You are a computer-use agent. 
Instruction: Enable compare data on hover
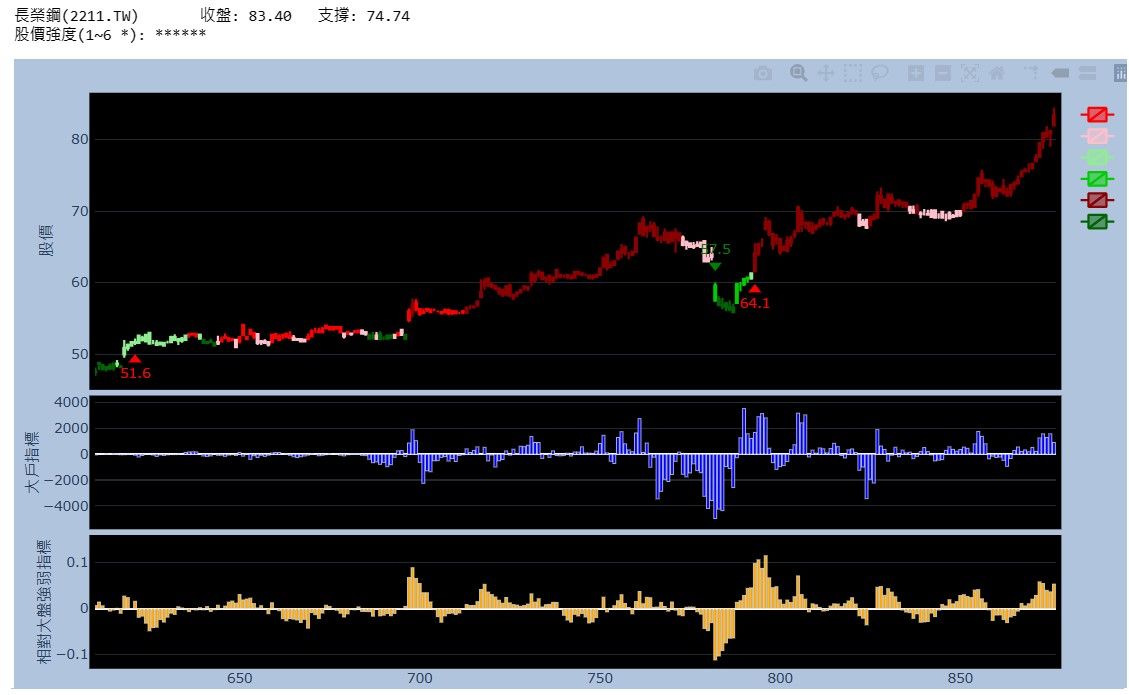(x=1088, y=73)
